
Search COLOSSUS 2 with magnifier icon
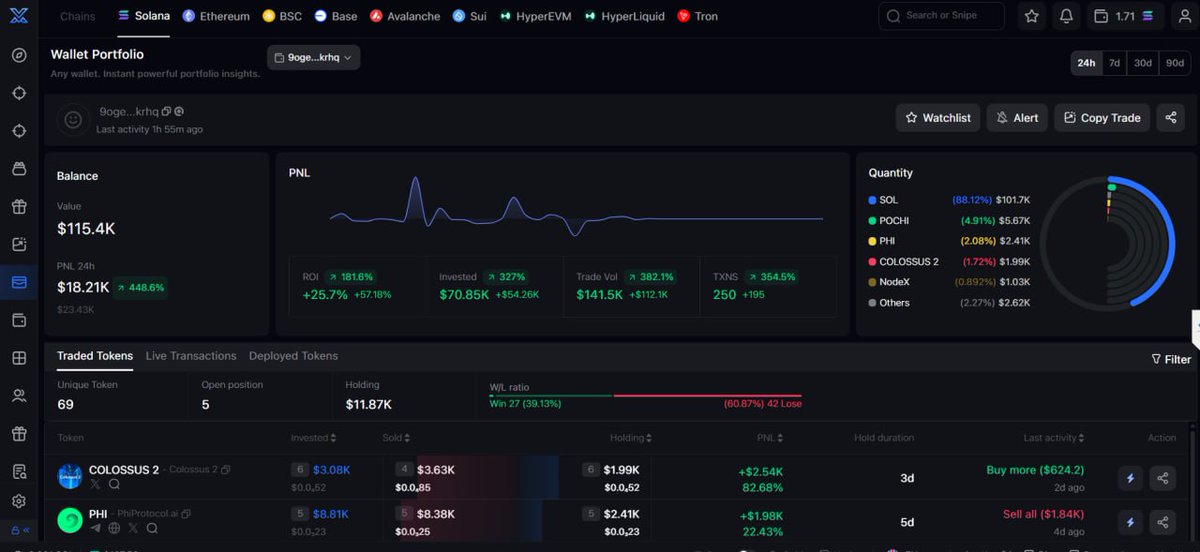click(114, 484)
